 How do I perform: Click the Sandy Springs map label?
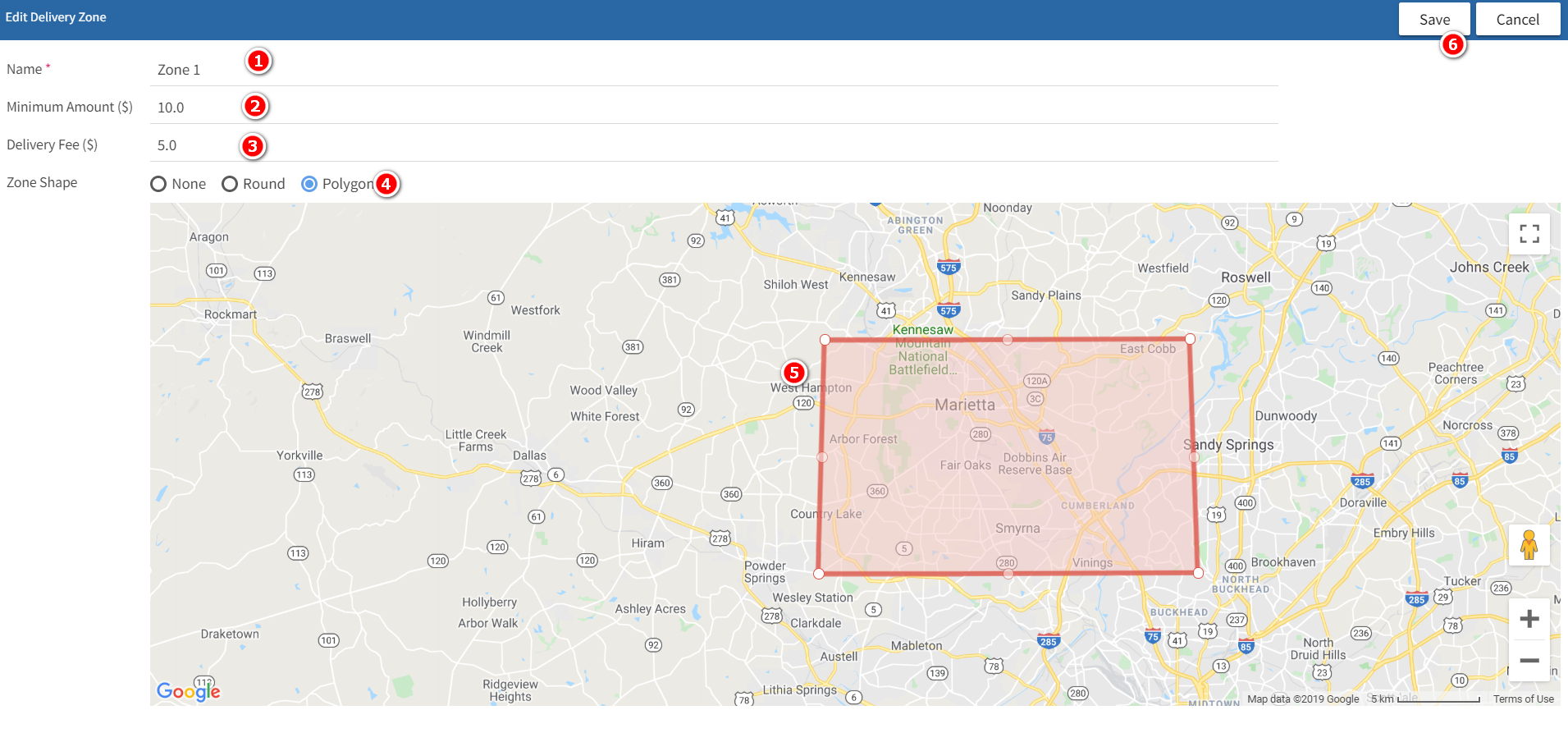pos(1228,445)
